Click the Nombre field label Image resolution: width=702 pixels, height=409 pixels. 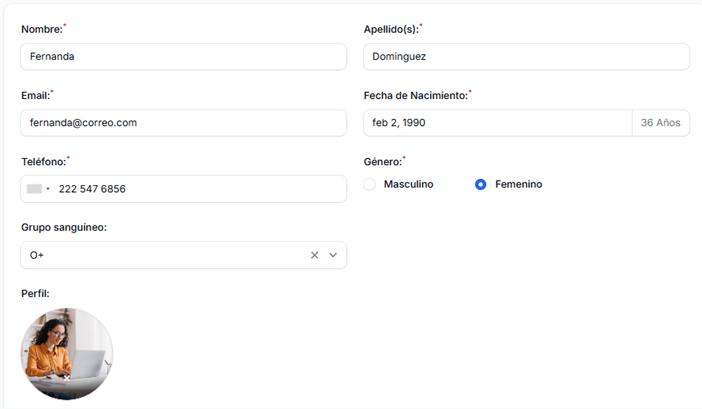pyautogui.click(x=42, y=29)
